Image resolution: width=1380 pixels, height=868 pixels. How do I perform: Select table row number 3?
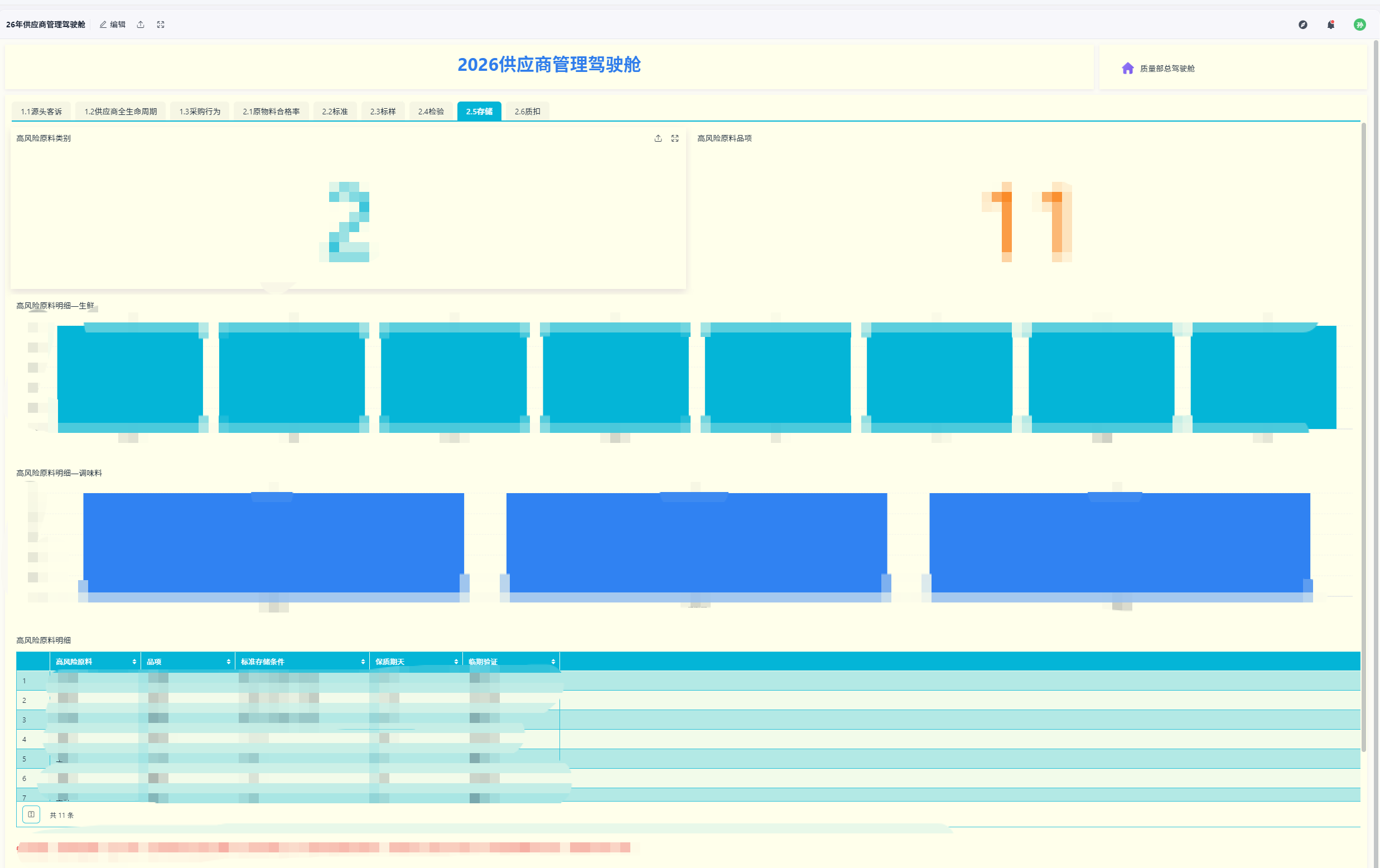click(x=688, y=720)
